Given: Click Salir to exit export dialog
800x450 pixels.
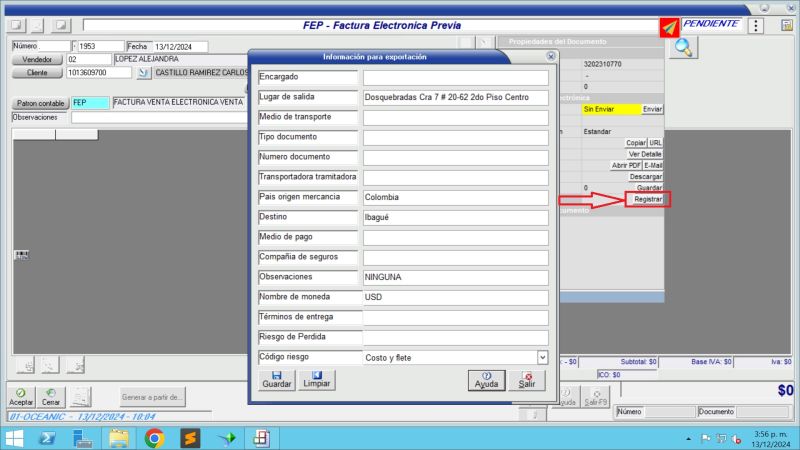Looking at the screenshot, I should (527, 380).
